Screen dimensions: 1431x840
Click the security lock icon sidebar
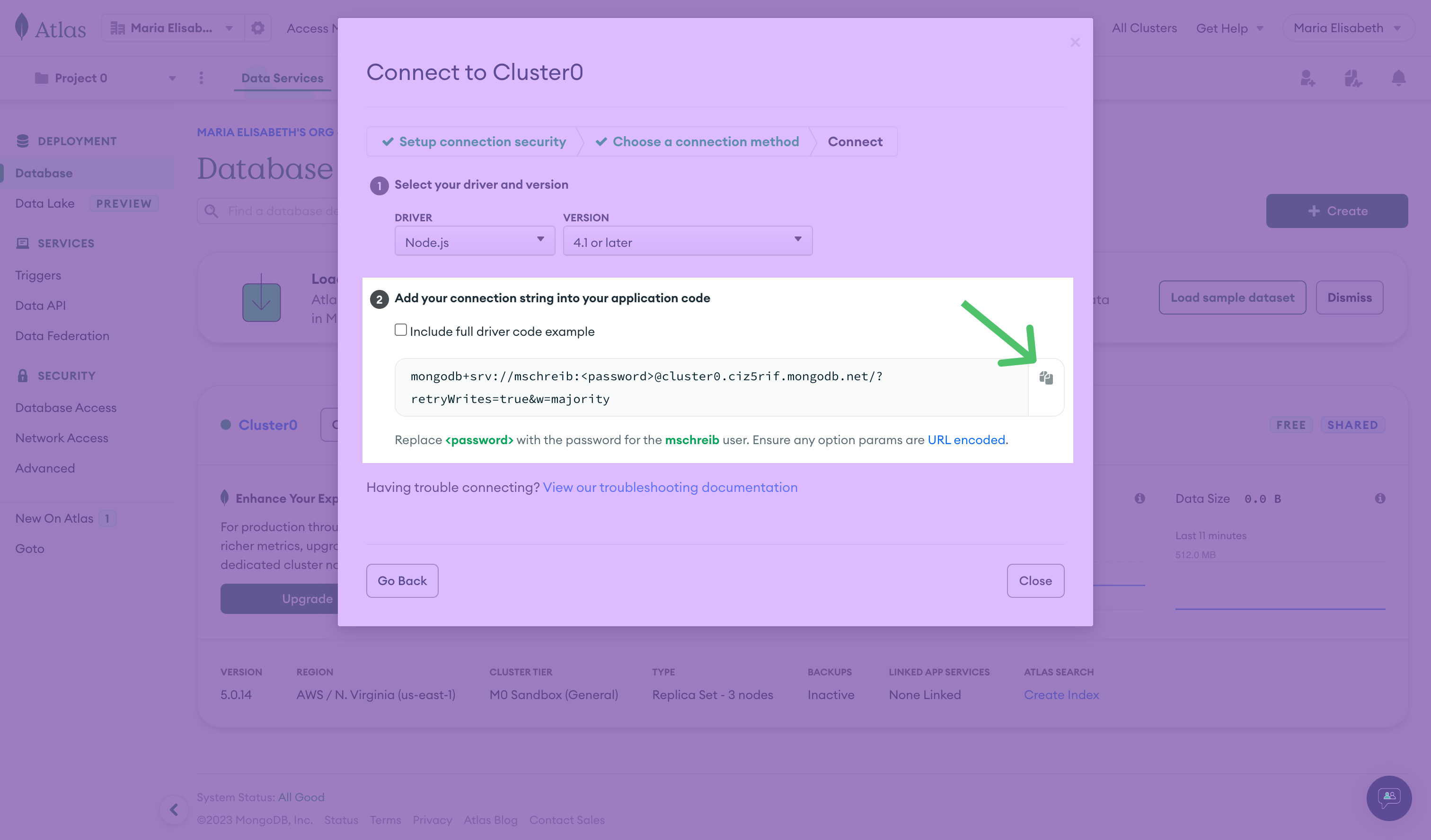[22, 376]
